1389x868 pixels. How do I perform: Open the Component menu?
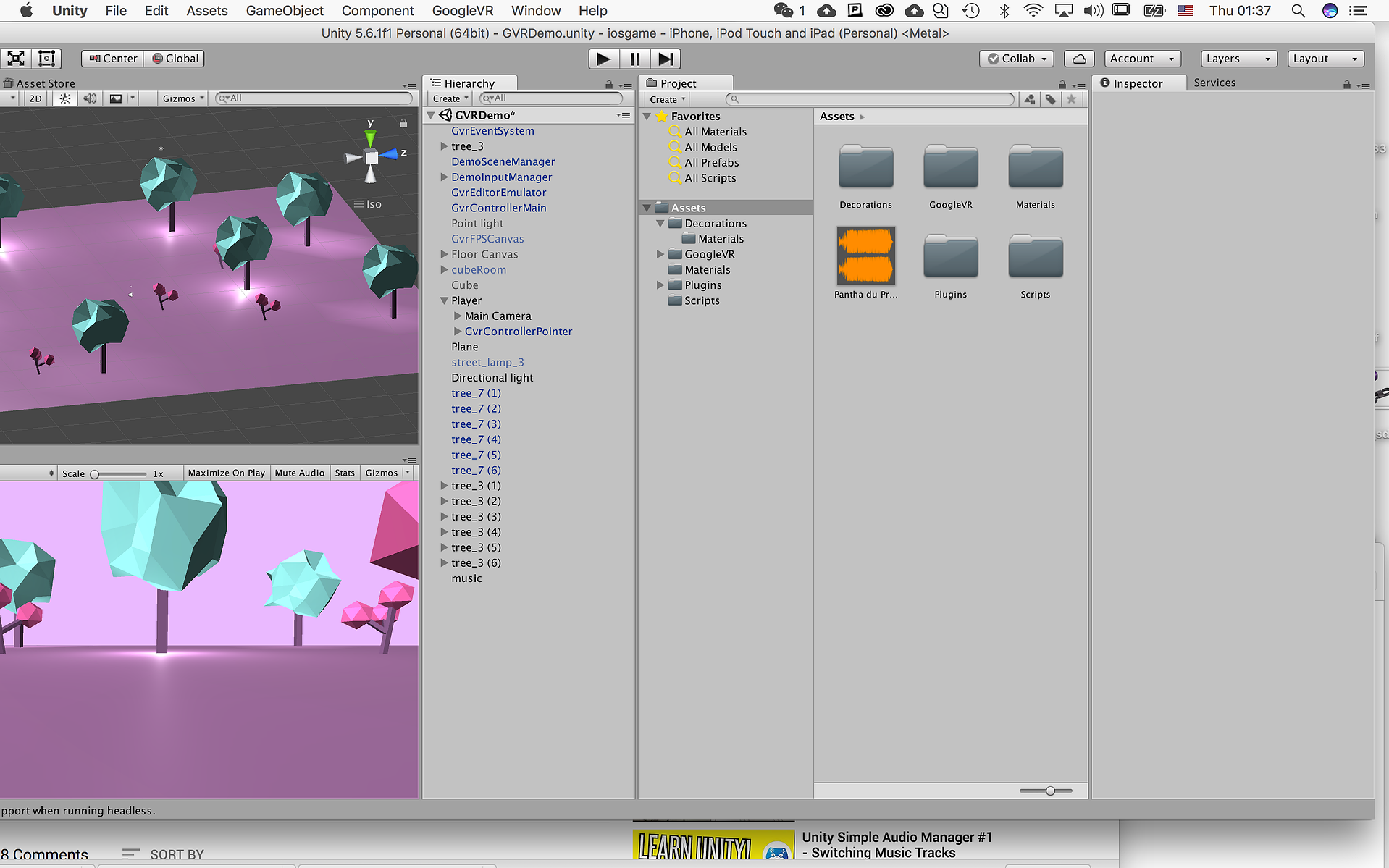pos(377,11)
